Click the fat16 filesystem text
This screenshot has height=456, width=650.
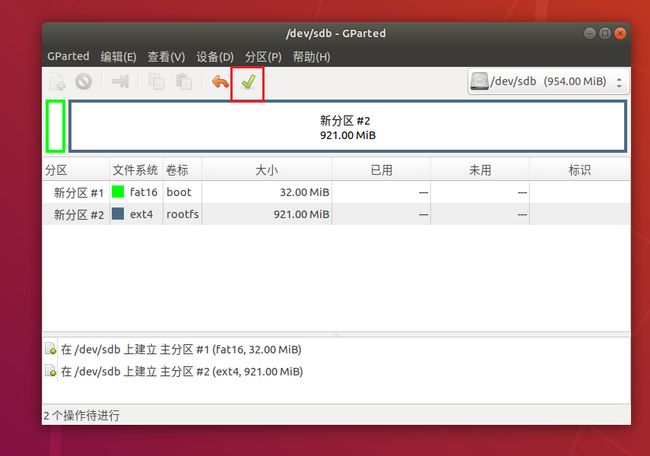coord(143,192)
